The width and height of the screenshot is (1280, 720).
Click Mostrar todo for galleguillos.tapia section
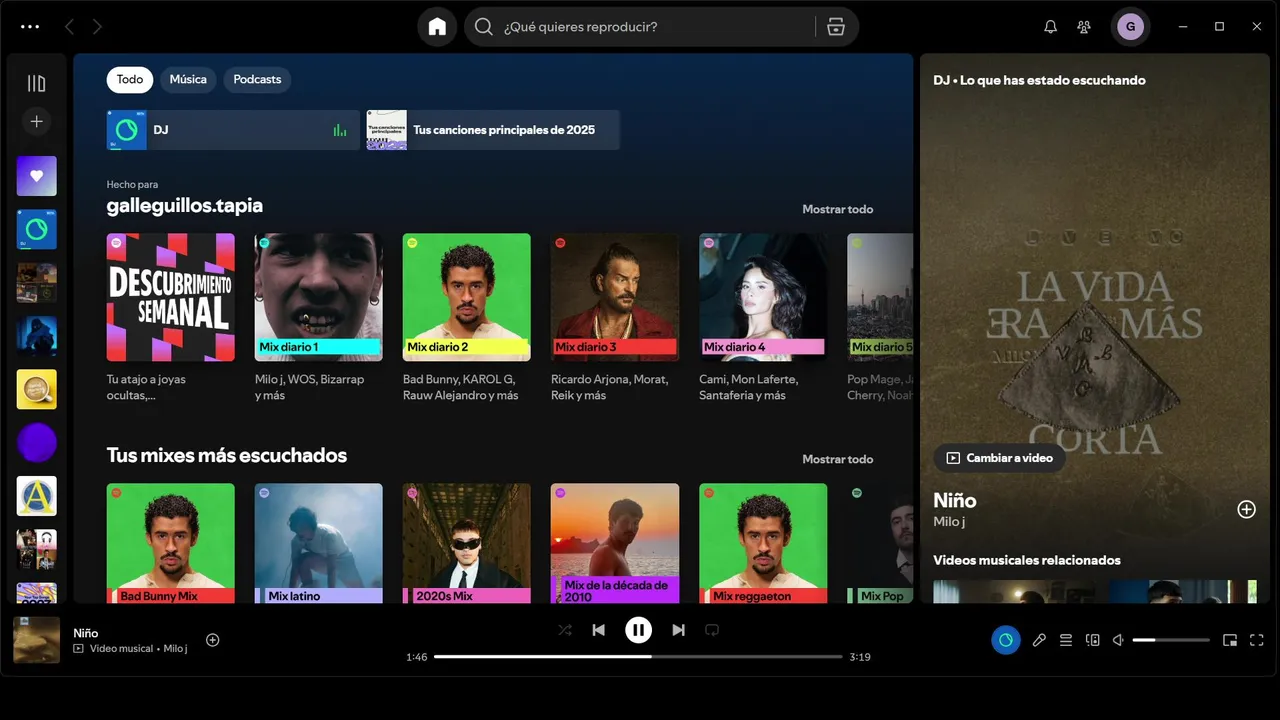837,209
